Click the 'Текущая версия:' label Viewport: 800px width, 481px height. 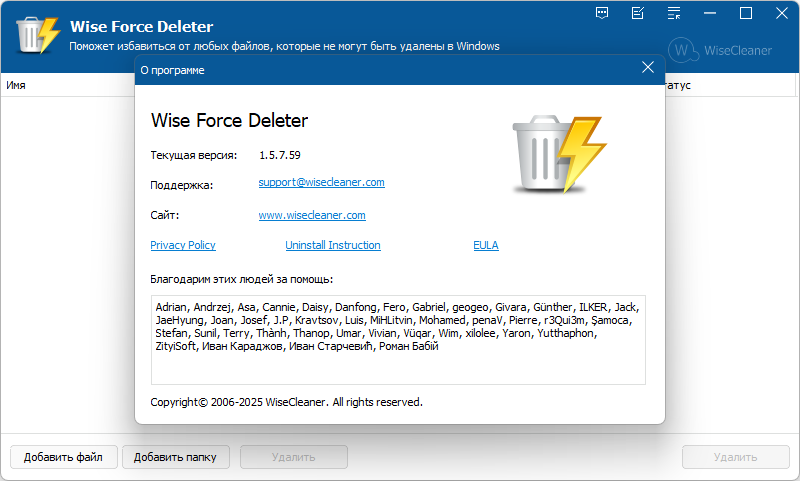(194, 155)
